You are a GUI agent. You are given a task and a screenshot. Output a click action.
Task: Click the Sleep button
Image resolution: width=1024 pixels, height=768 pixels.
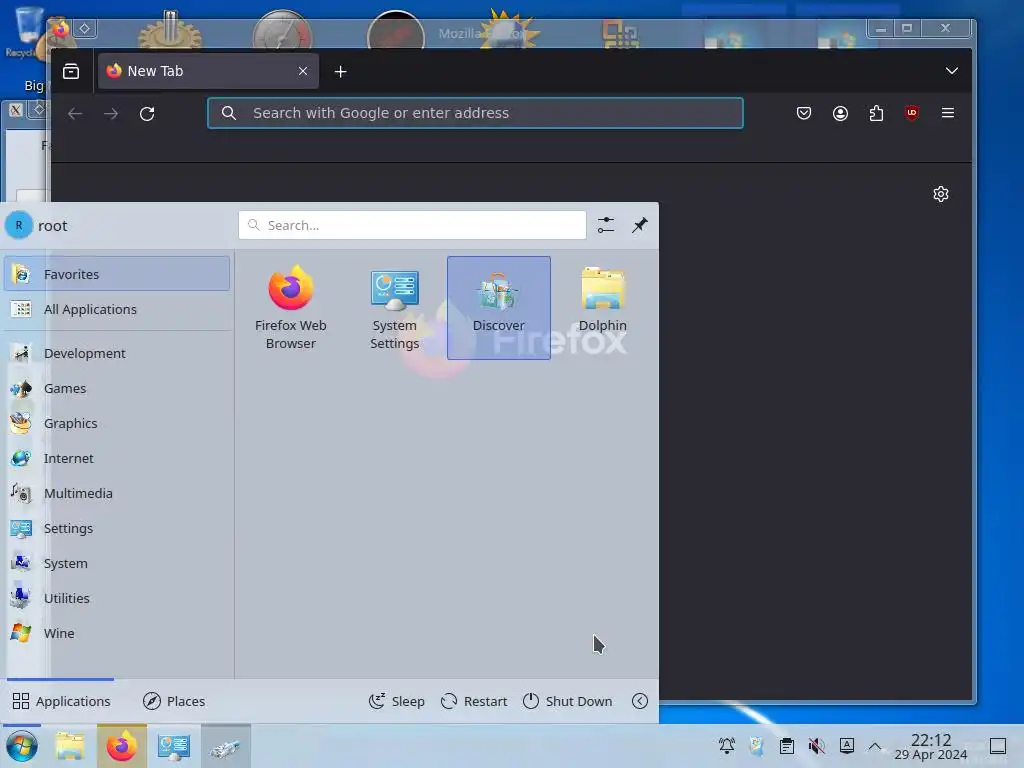click(x=397, y=701)
